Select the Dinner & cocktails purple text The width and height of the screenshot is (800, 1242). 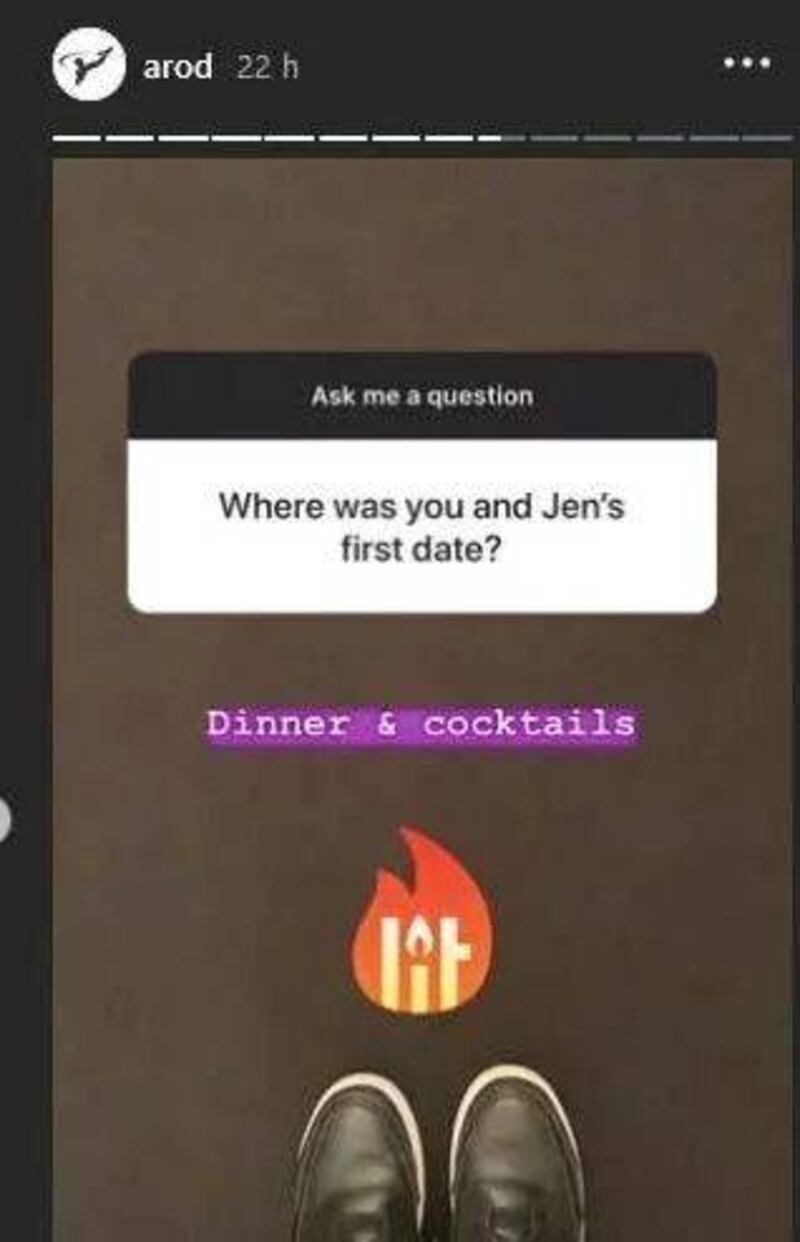coord(421,723)
